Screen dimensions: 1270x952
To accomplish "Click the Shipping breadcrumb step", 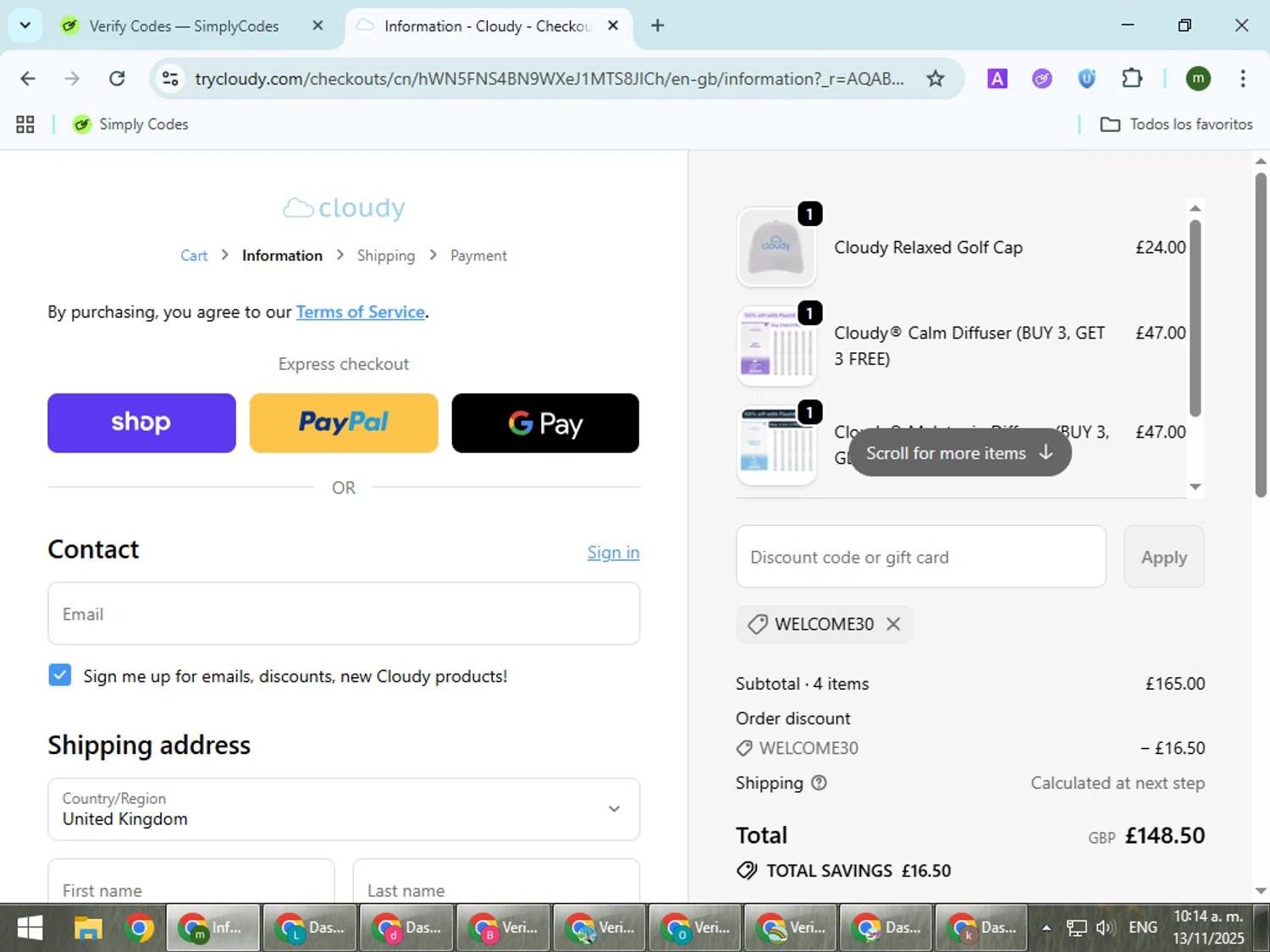I will [x=386, y=256].
